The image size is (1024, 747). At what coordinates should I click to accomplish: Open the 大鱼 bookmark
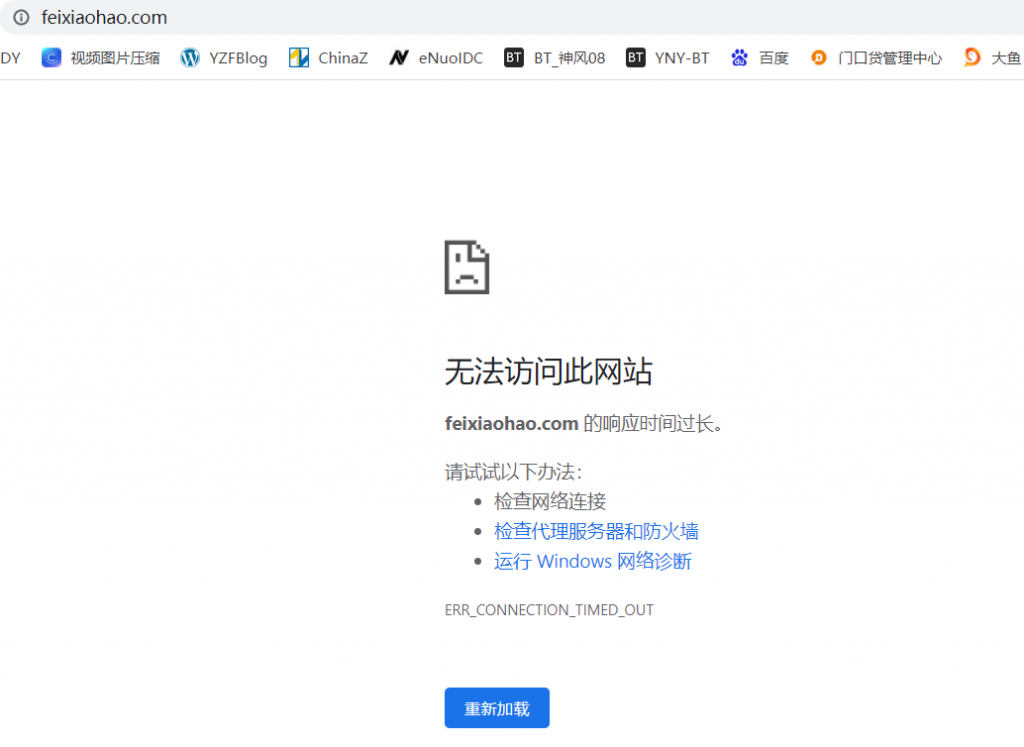992,58
